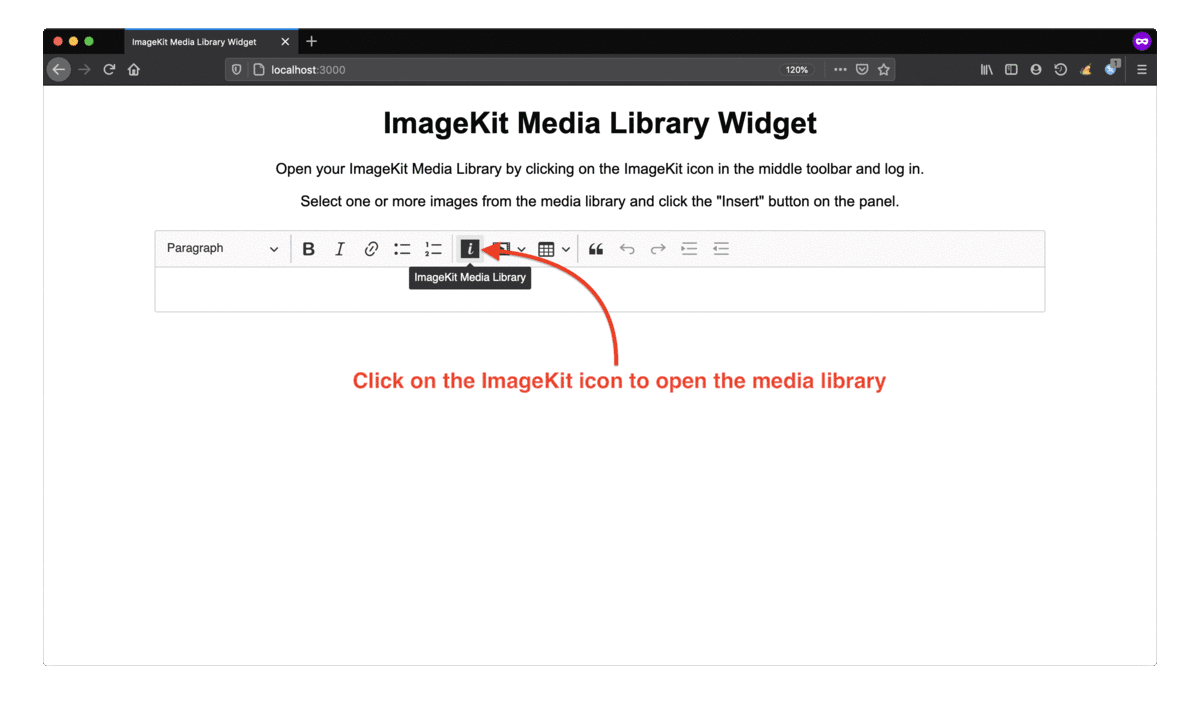Go forward with browser forward button
The height and width of the screenshot is (723, 1200).
click(x=84, y=70)
